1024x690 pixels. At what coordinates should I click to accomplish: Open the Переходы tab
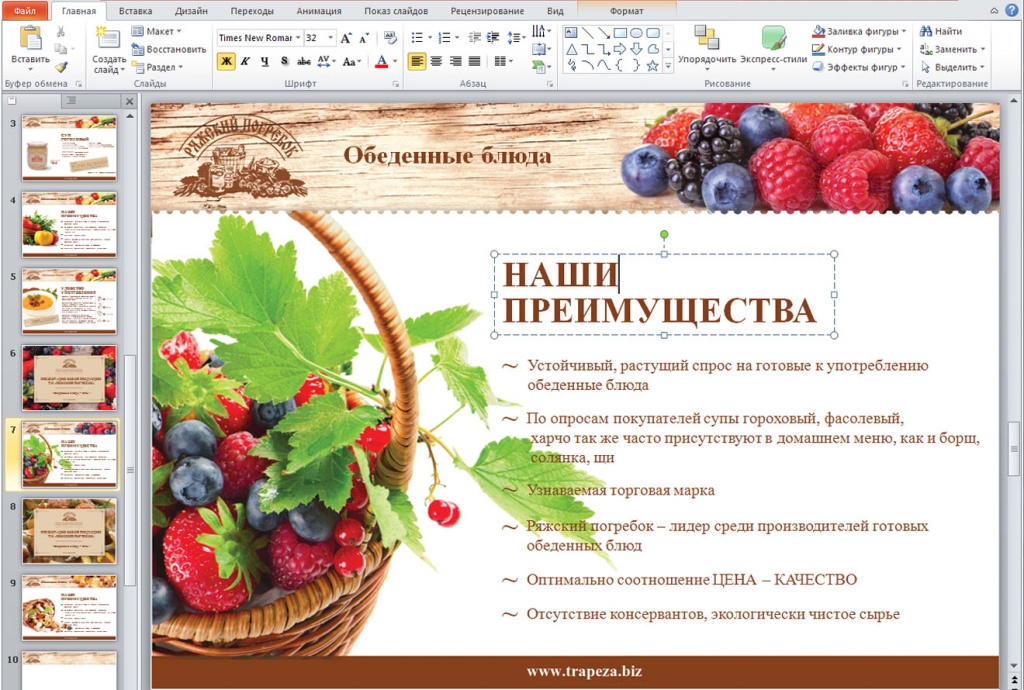(252, 10)
